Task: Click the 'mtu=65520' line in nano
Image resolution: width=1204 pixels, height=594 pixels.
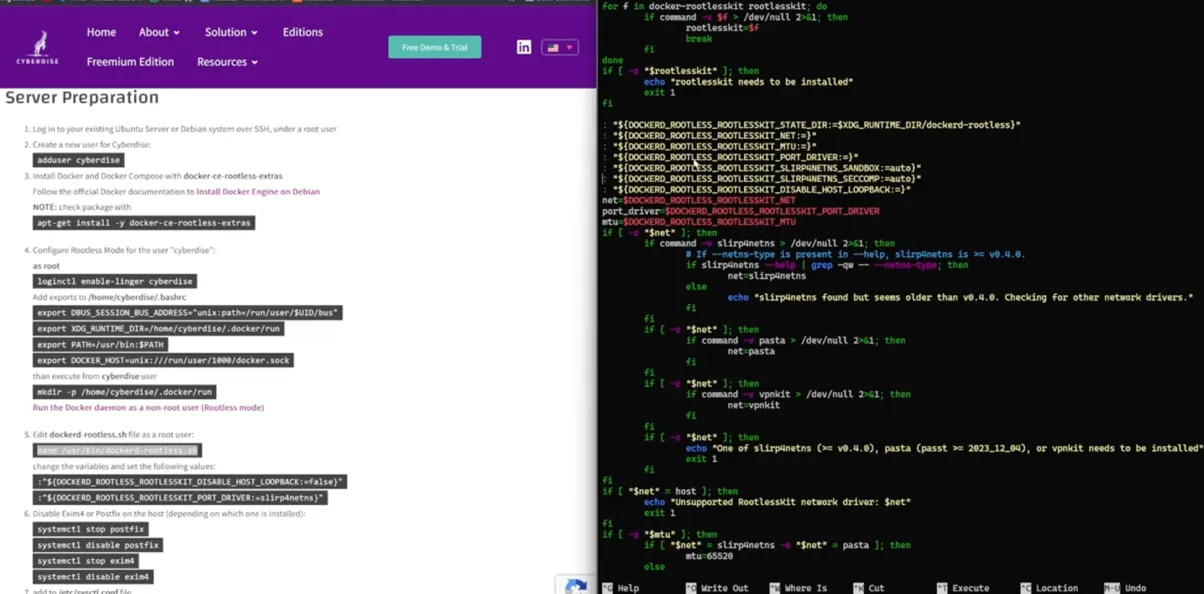Action: click(x=709, y=556)
